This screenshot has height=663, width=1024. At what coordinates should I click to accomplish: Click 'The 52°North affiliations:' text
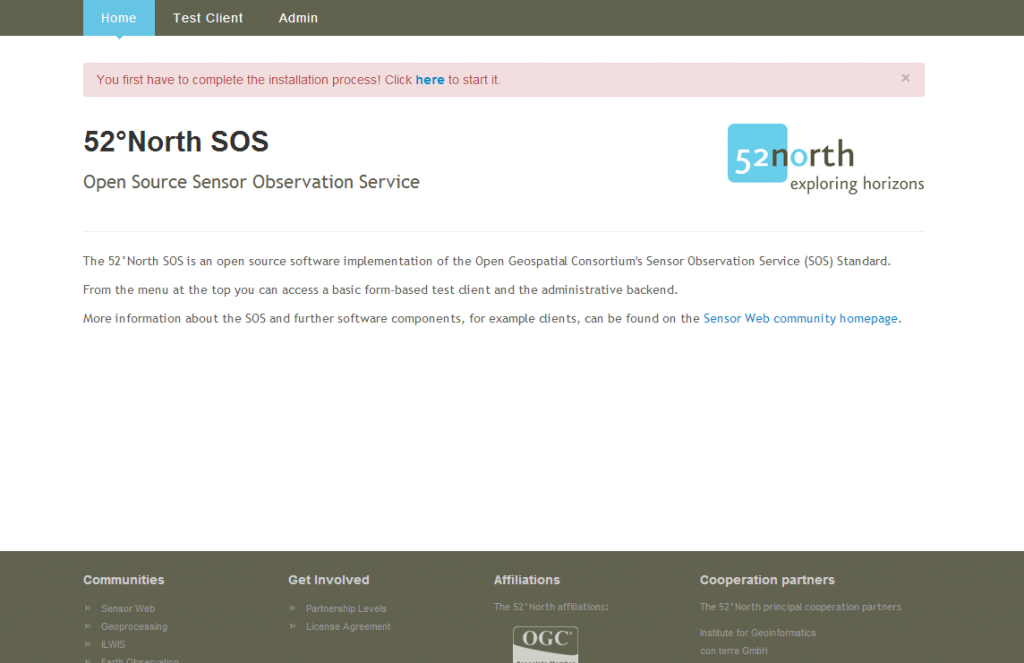(x=551, y=607)
